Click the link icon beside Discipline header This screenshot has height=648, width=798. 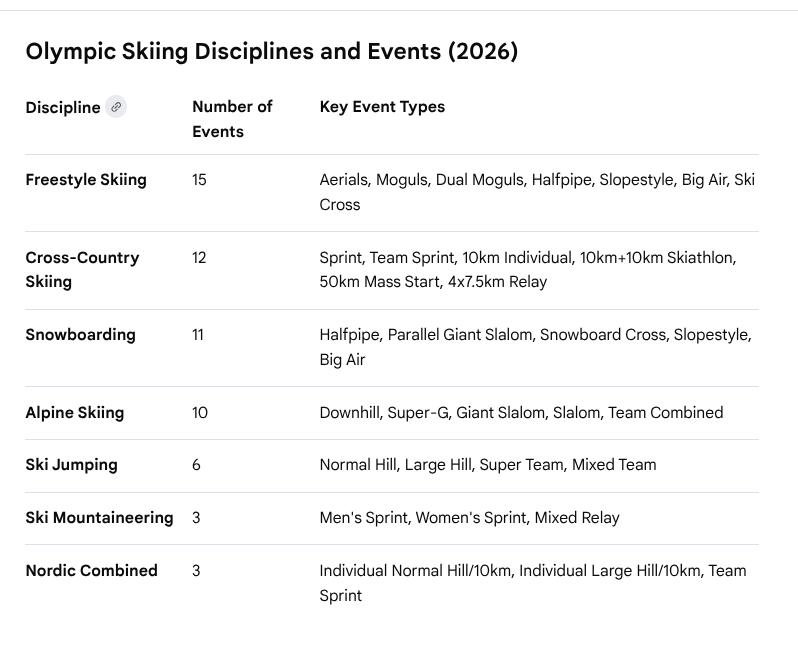click(x=116, y=107)
